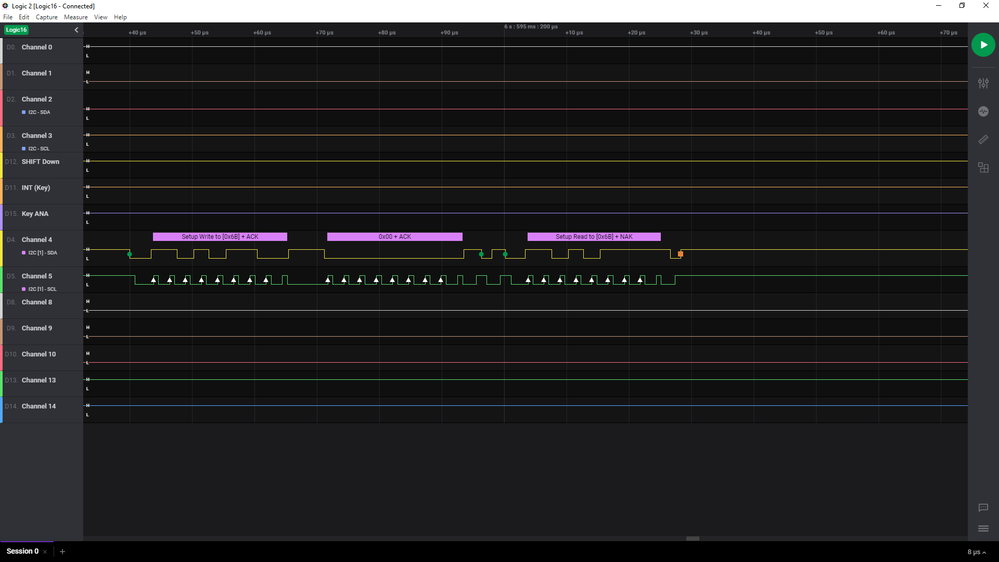This screenshot has height=562, width=999.
Task: Select the Channel 9 label
Action: click(x=37, y=329)
